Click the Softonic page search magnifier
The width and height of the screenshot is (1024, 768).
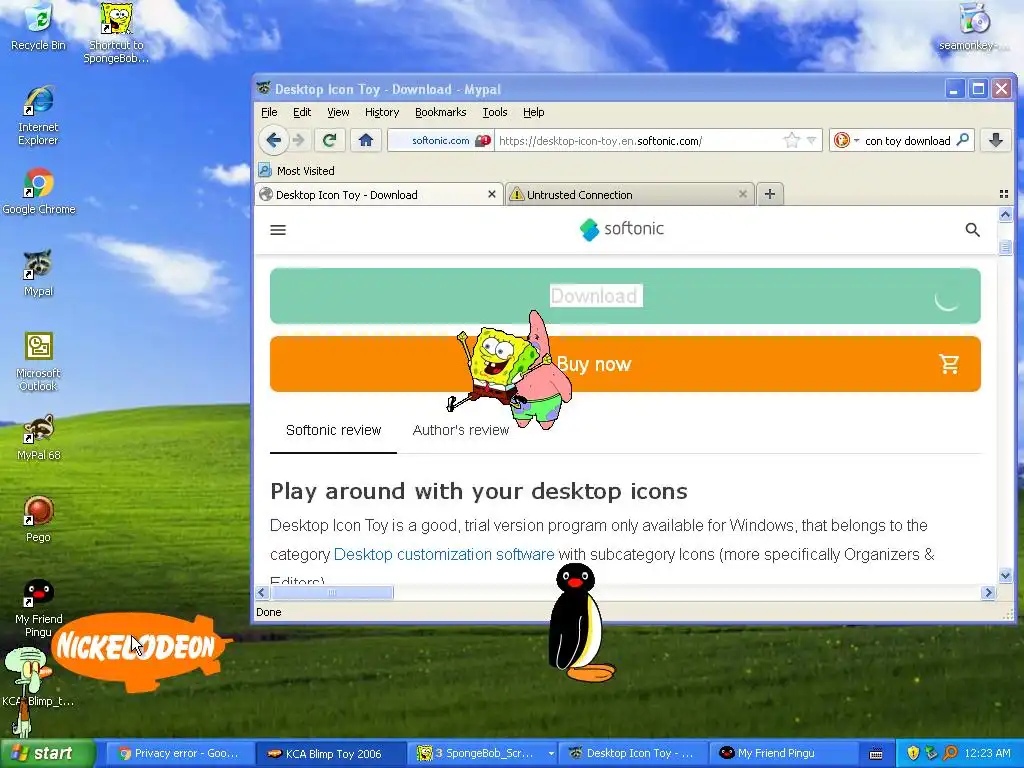(x=972, y=230)
